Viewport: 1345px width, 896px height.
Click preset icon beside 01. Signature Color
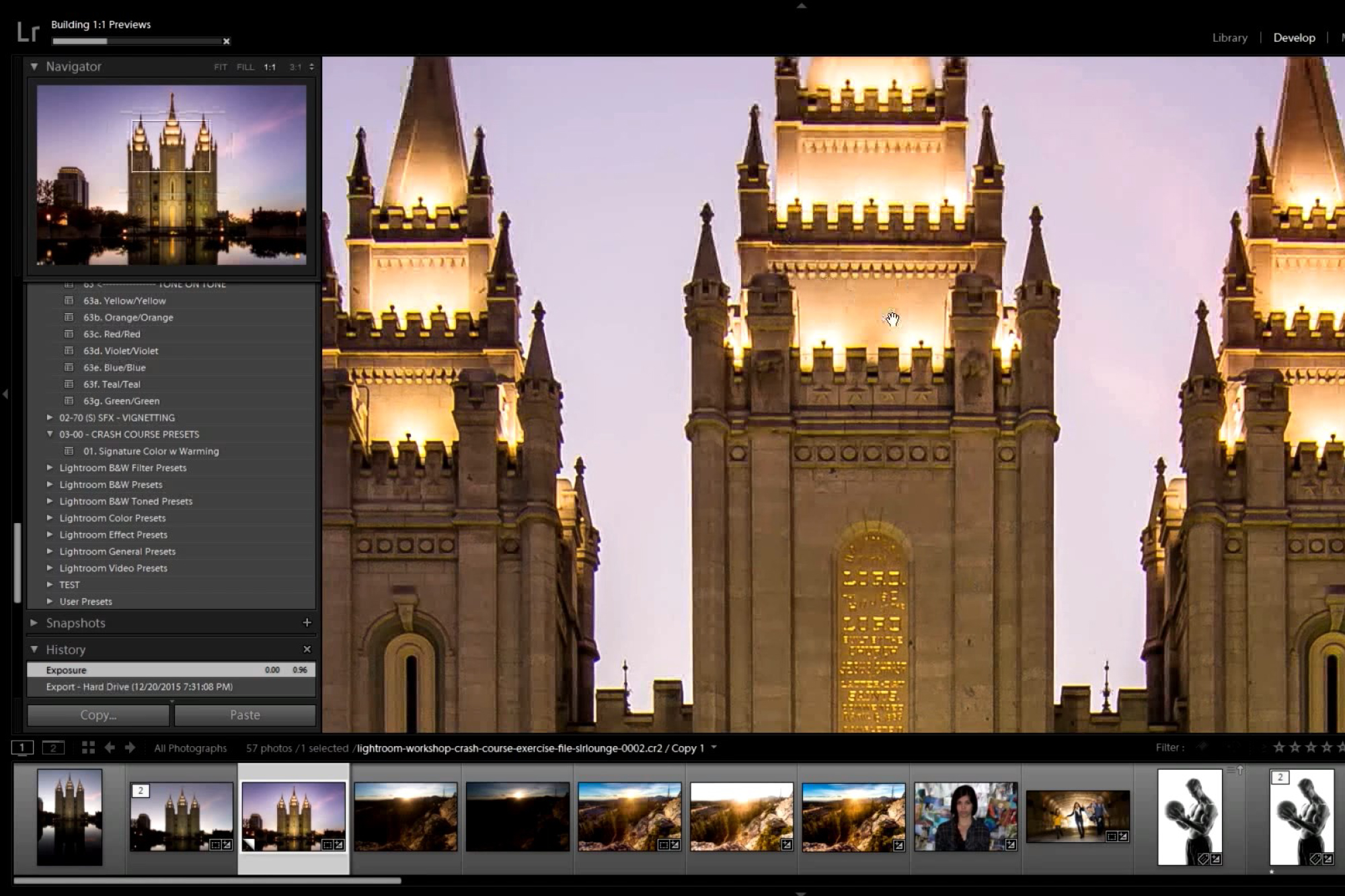tap(69, 451)
